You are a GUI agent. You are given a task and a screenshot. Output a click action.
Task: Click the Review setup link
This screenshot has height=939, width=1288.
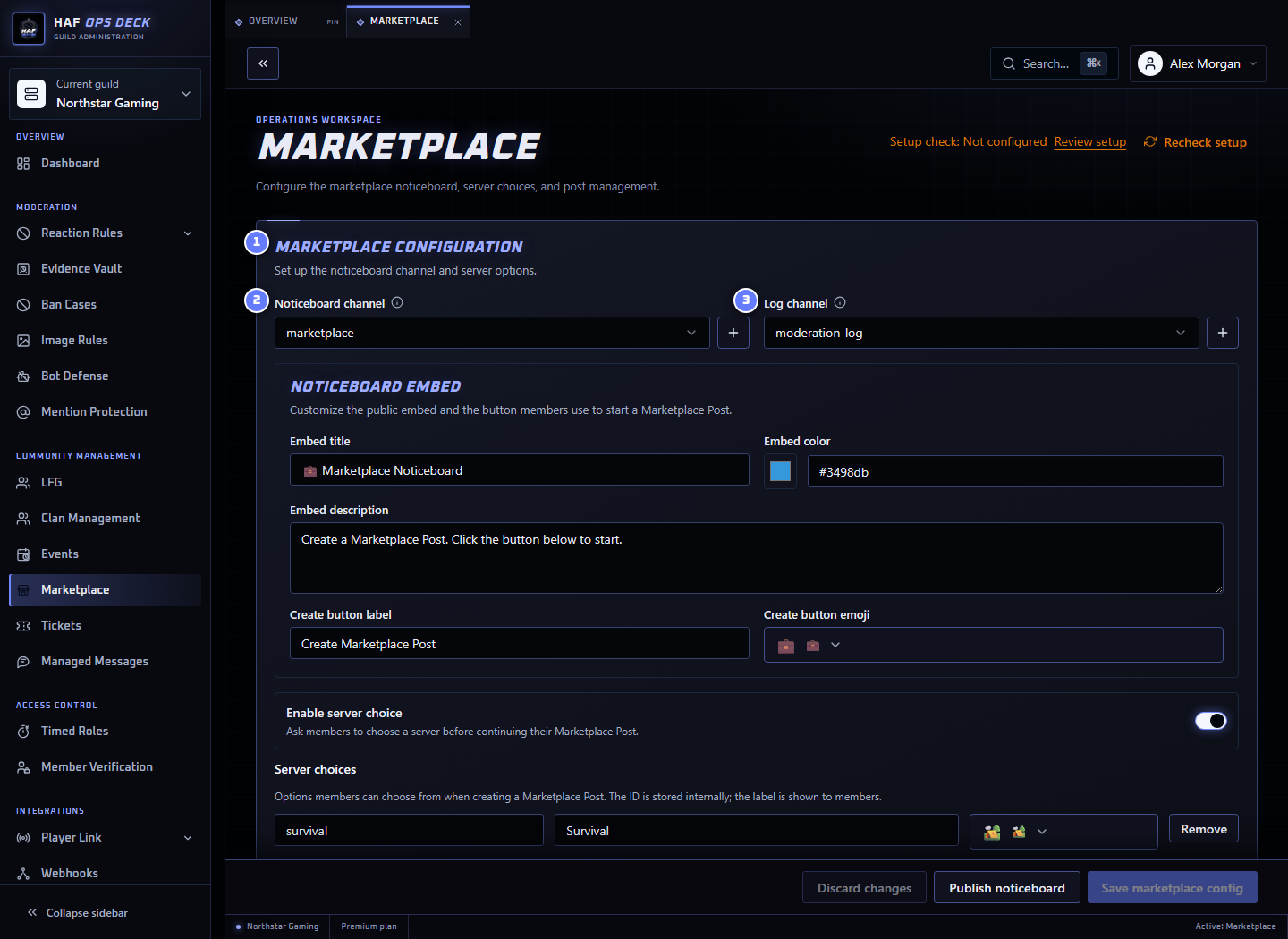(1090, 142)
